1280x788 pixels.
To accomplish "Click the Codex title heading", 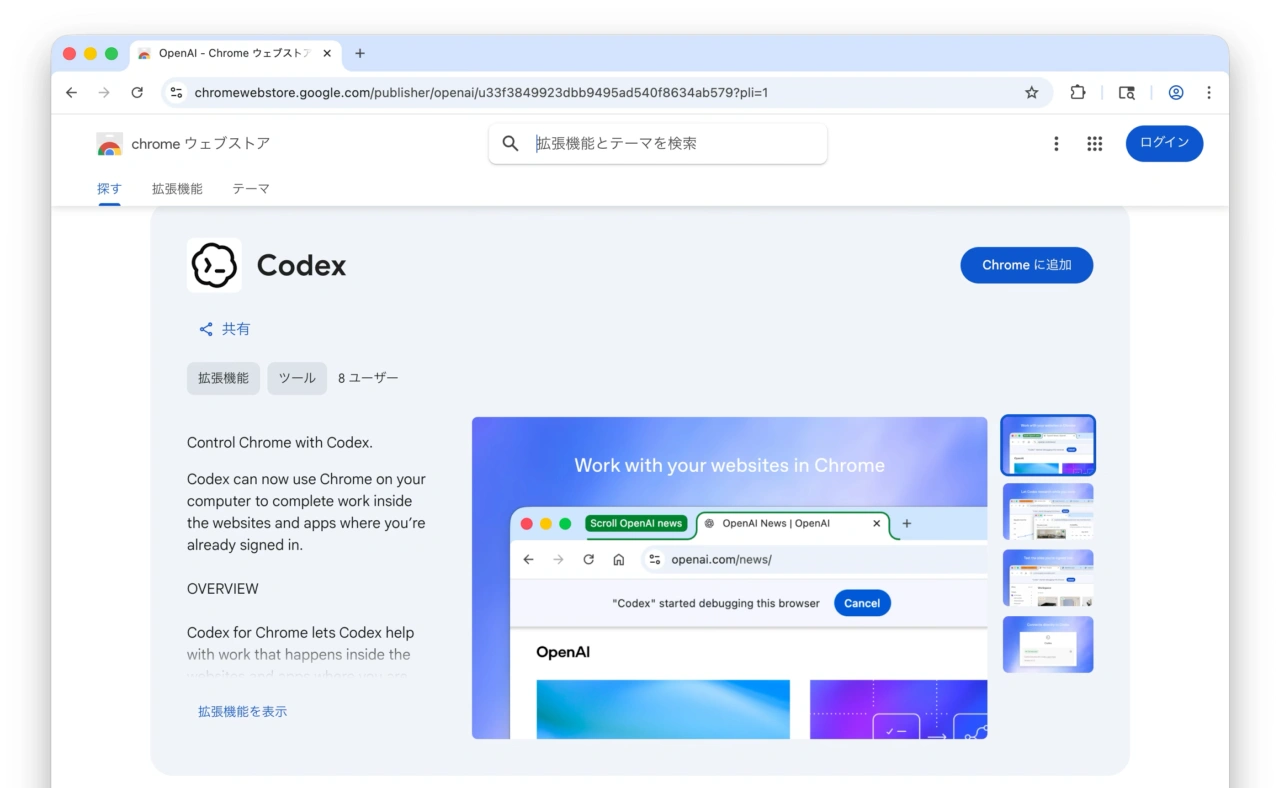I will [301, 265].
